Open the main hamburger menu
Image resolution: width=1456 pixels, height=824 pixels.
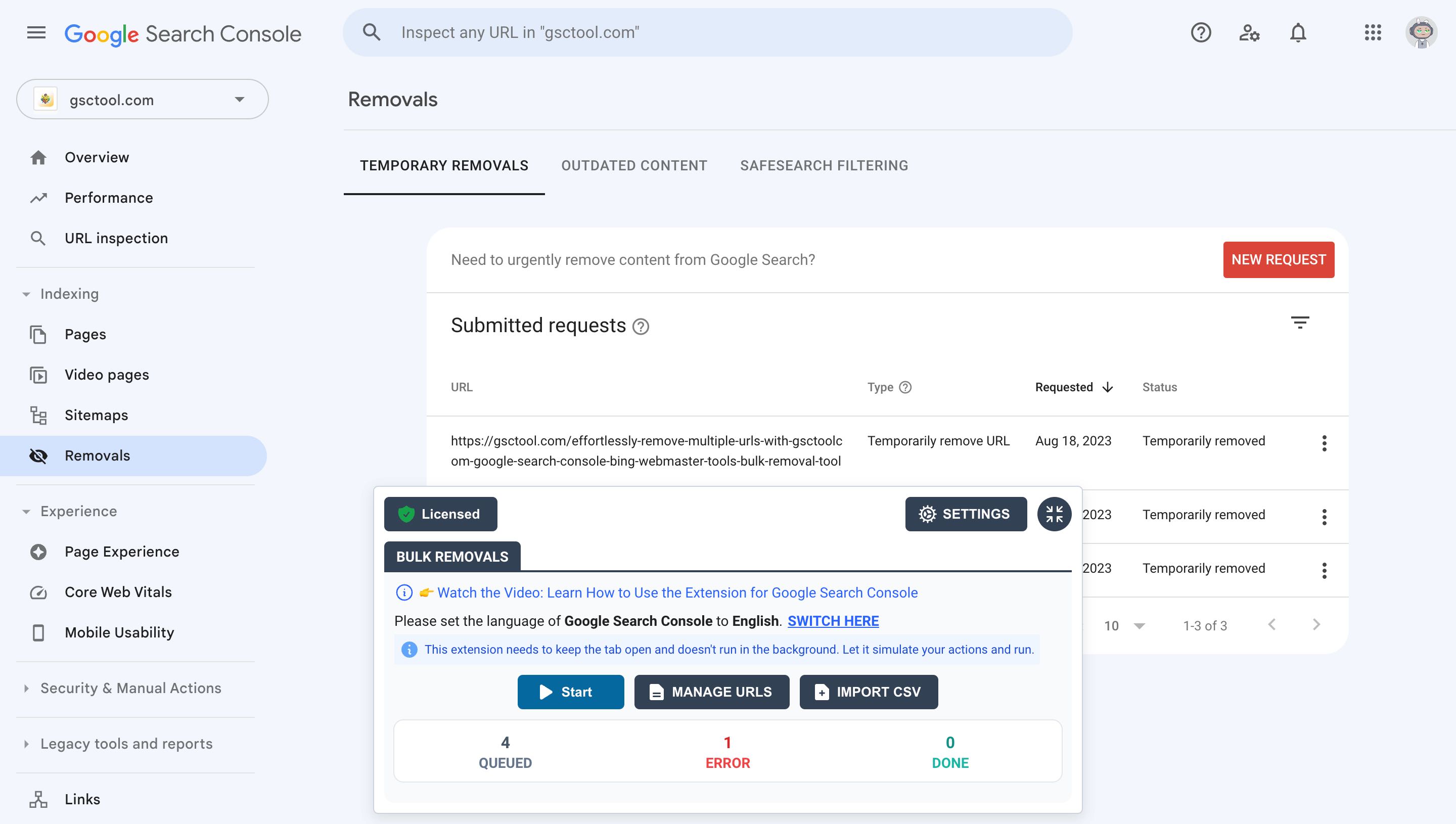[36, 33]
